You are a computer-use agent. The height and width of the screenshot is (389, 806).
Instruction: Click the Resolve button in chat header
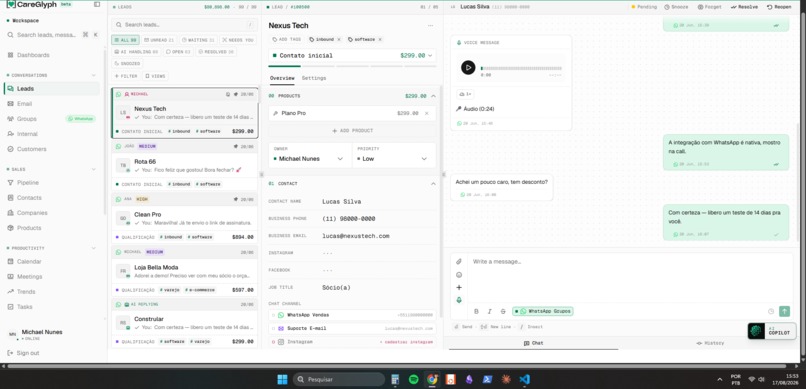click(744, 7)
